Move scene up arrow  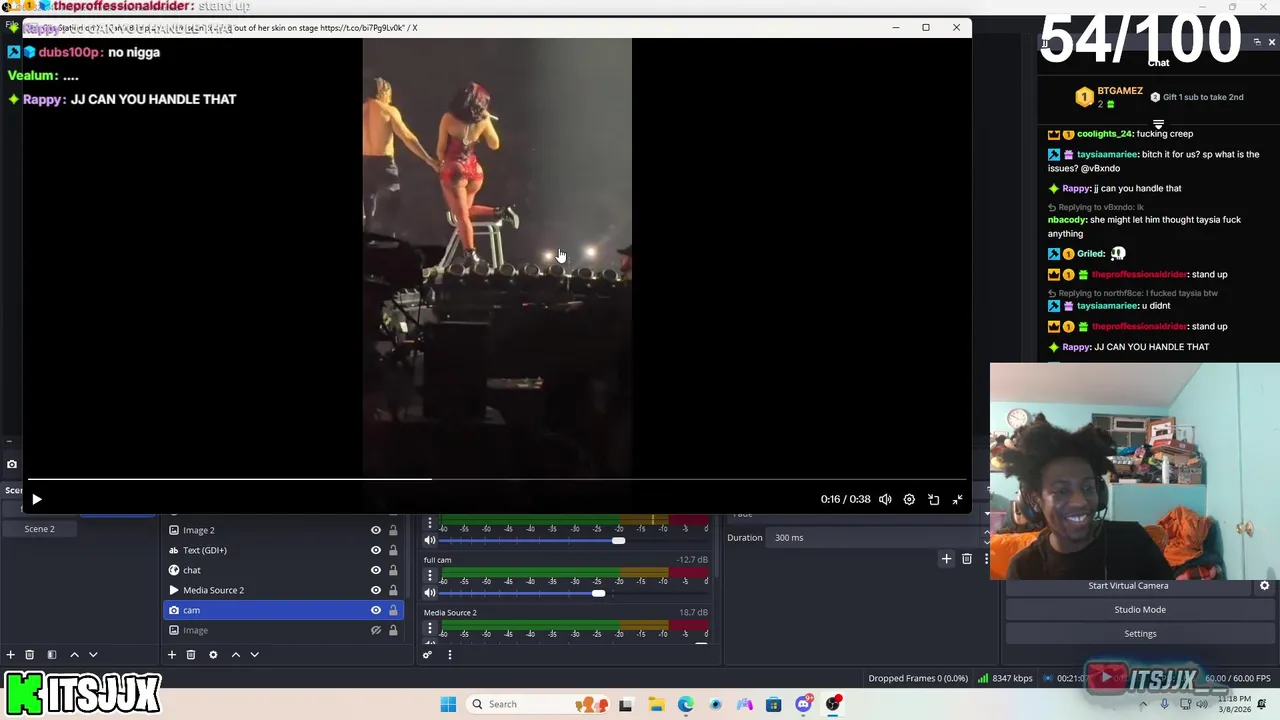pyautogui.click(x=74, y=655)
